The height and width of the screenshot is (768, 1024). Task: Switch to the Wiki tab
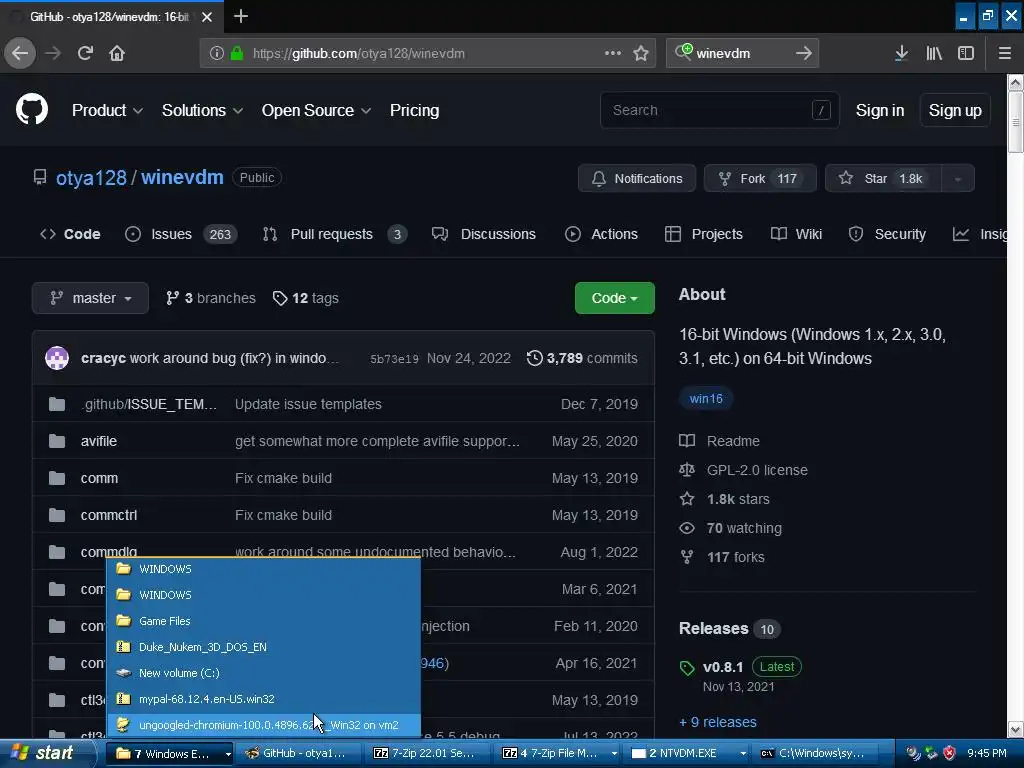pyautogui.click(x=796, y=234)
